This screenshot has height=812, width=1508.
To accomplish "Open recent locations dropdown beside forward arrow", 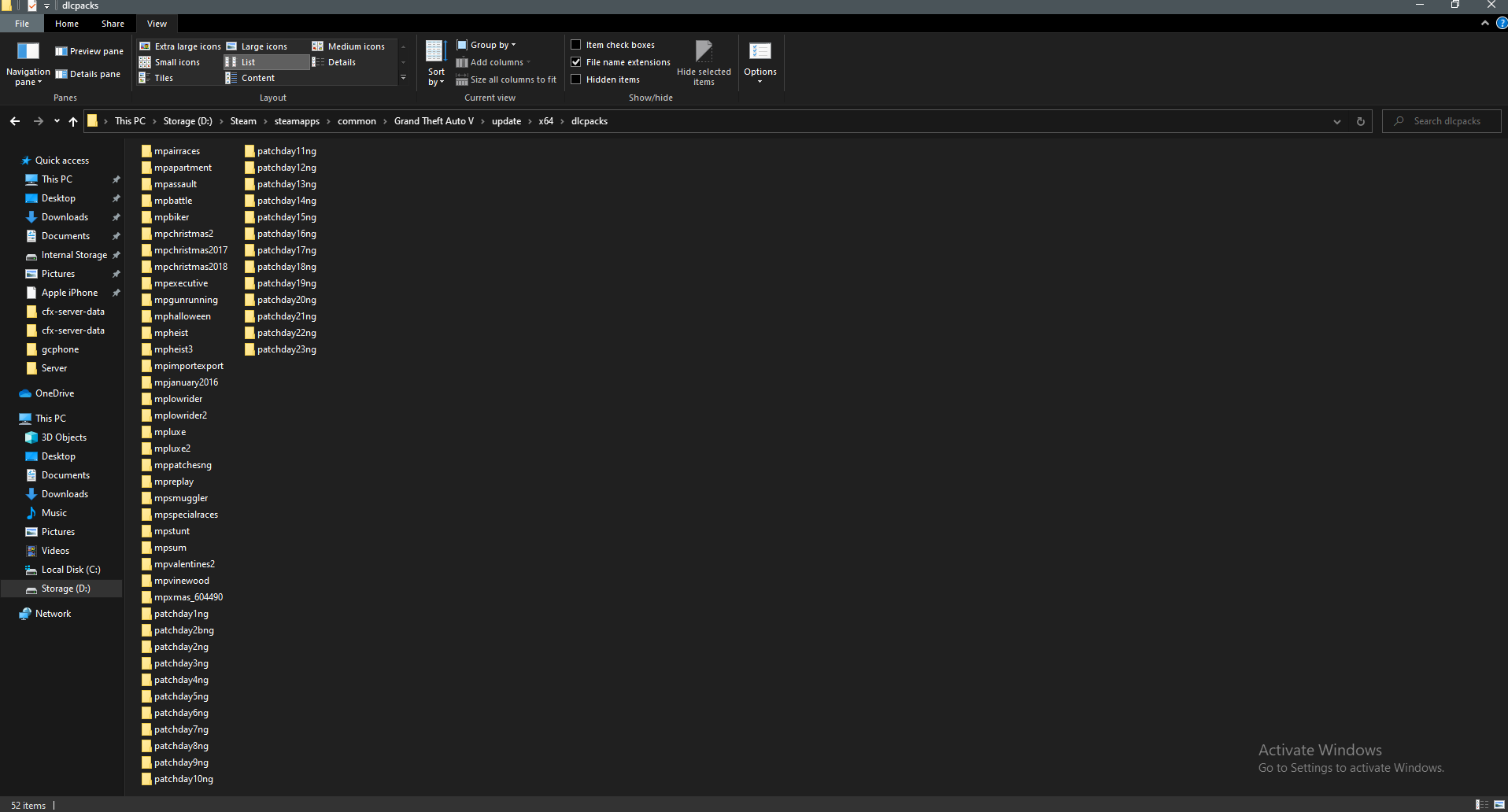I will point(56,121).
